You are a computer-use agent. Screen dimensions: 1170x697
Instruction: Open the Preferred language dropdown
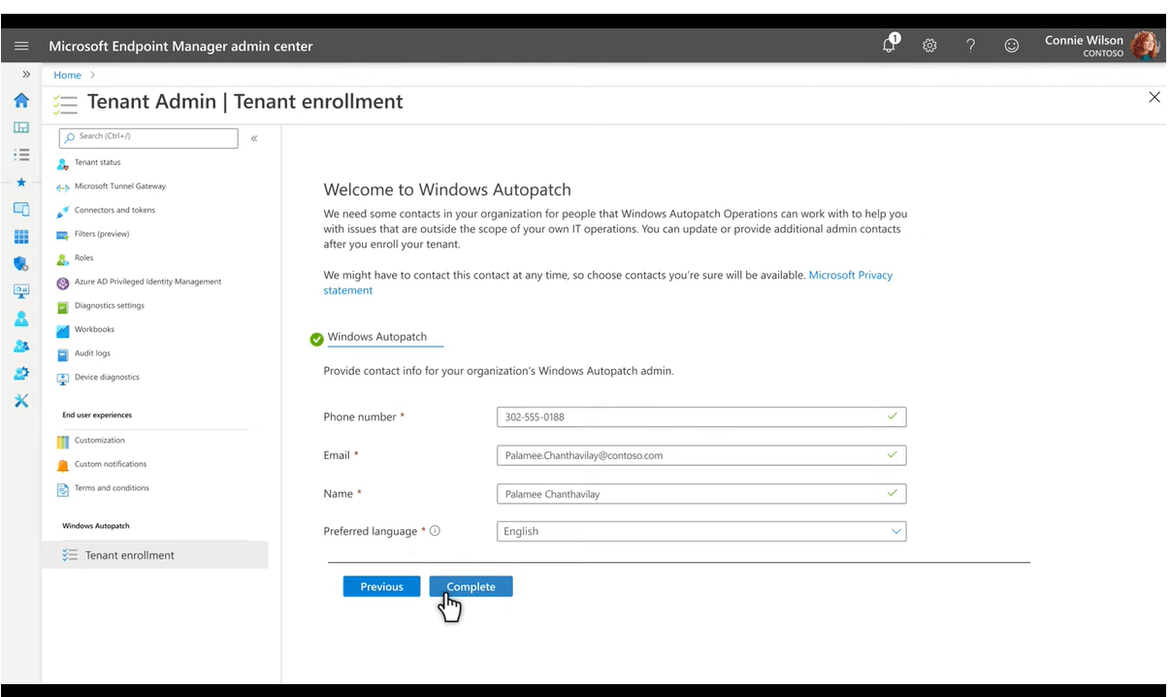tap(701, 531)
